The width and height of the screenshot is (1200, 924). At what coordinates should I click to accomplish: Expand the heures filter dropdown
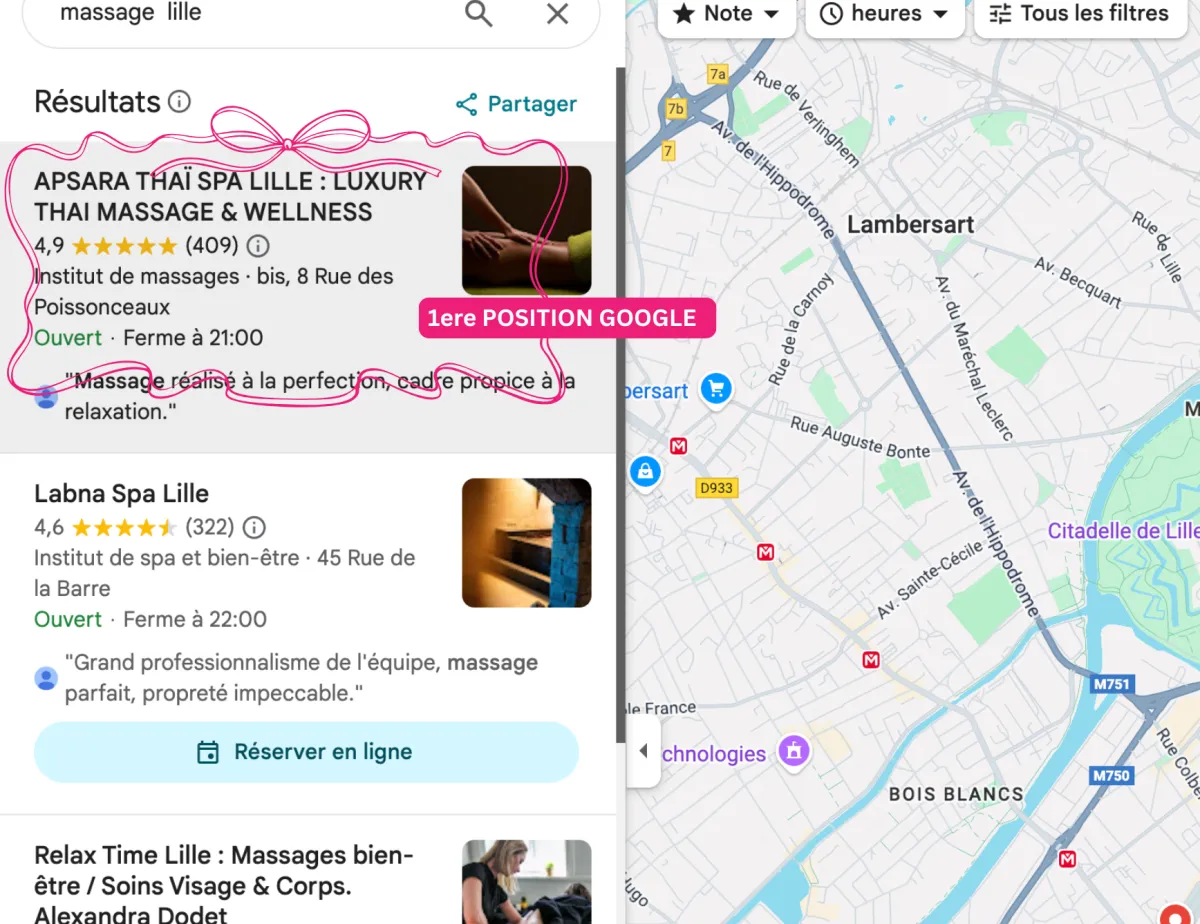point(885,14)
